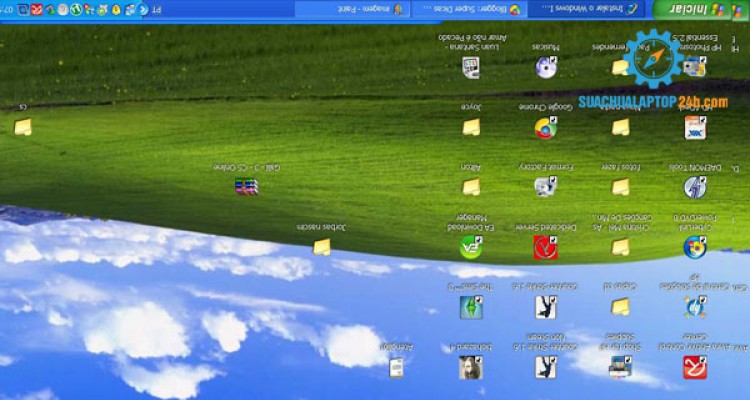Open the Ailton folder
Image resolution: width=750 pixels, height=400 pixels.
(470, 186)
